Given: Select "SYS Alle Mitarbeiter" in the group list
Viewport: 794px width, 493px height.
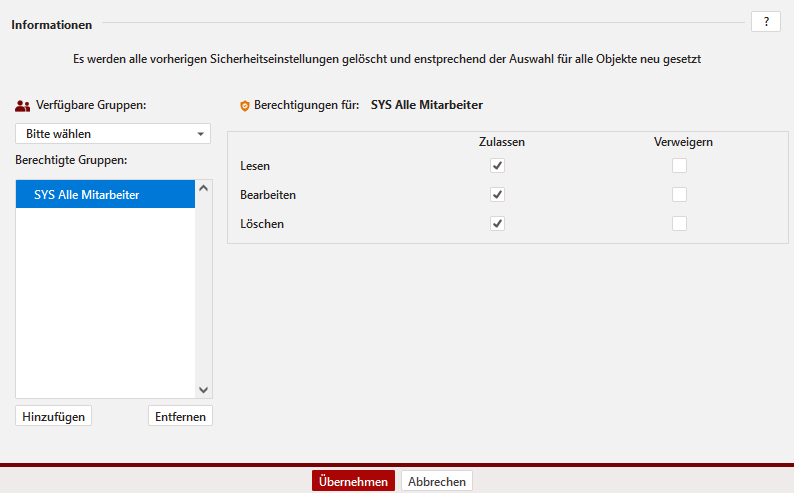Looking at the screenshot, I should coord(105,195).
